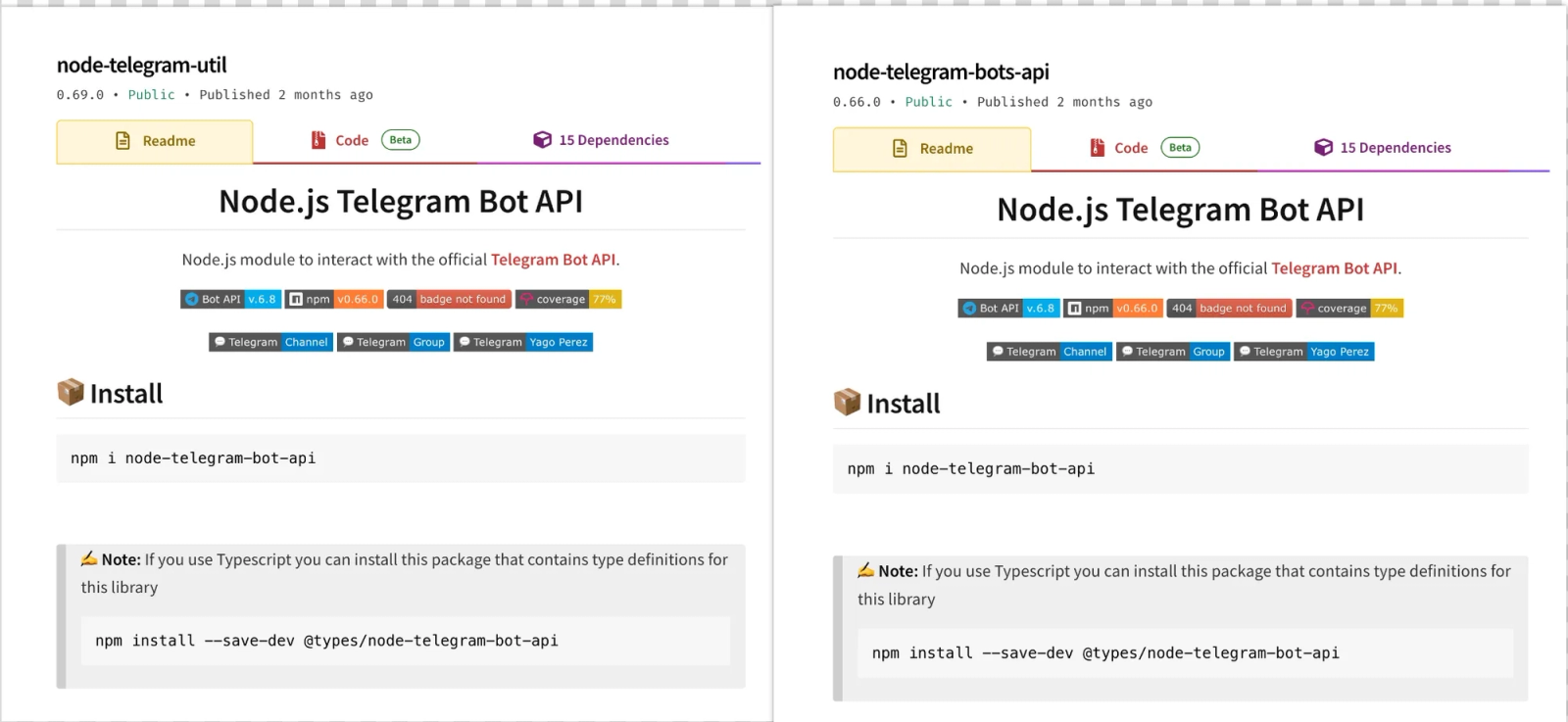Image resolution: width=1568 pixels, height=722 pixels.
Task: Click coverage 77% badge in node-telegram-util page
Action: tap(568, 300)
